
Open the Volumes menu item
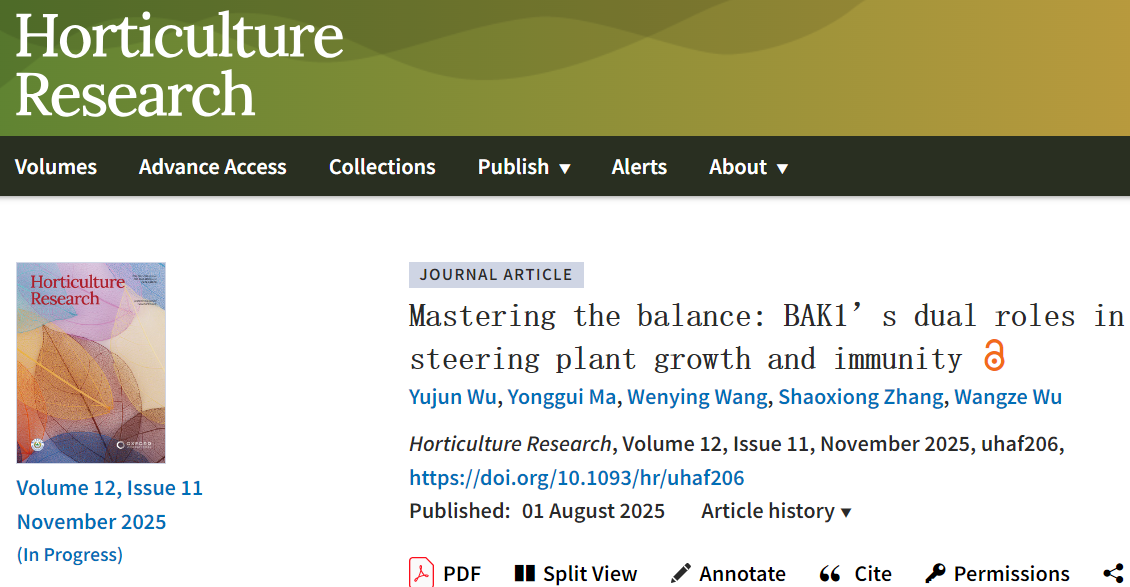tap(56, 167)
